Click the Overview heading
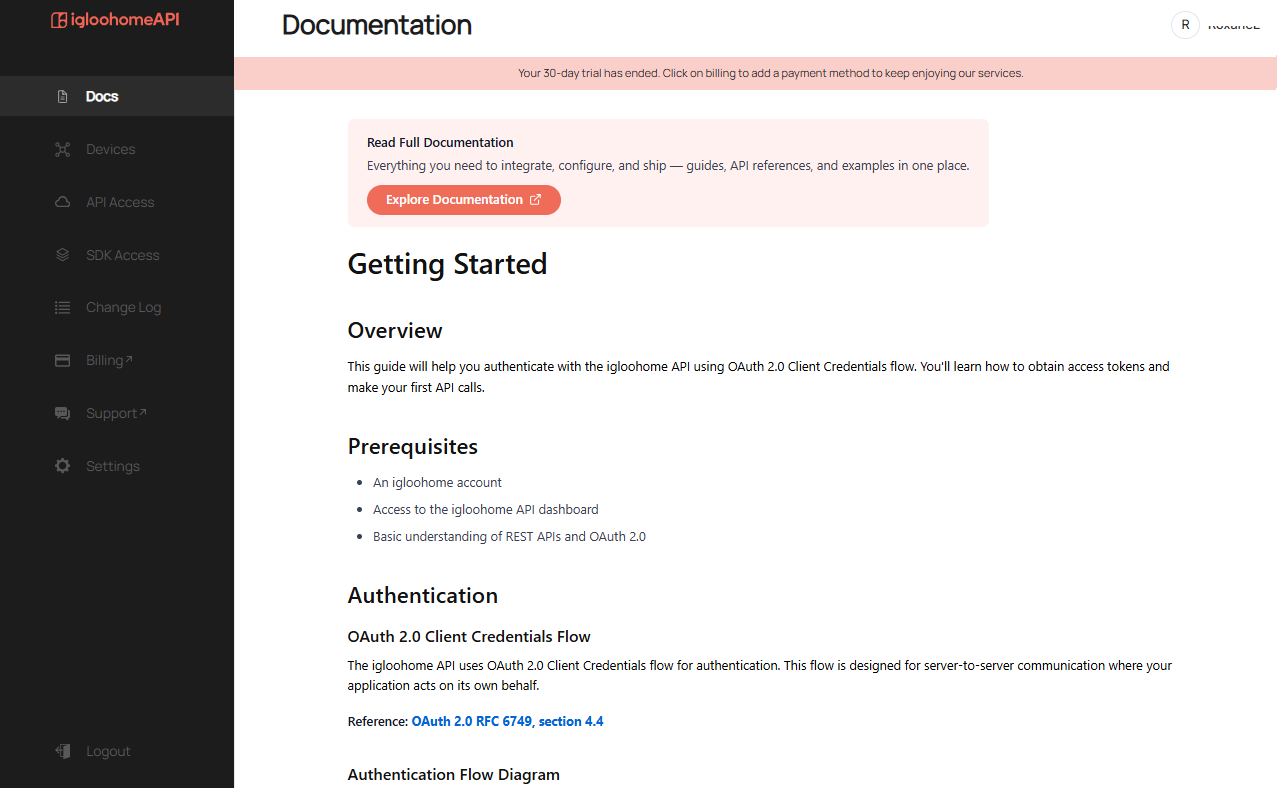 click(x=395, y=331)
